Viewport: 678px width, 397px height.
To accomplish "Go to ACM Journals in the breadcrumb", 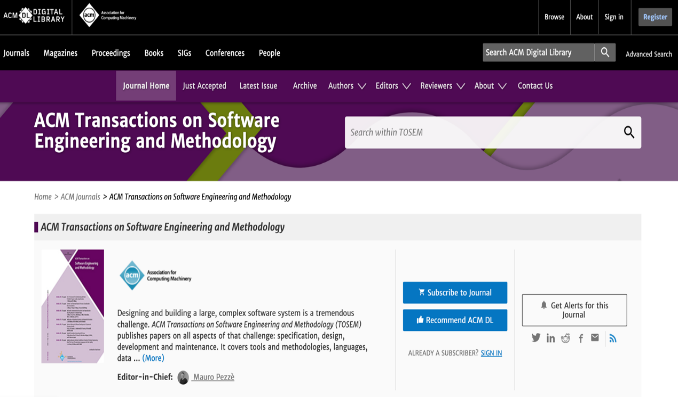I will 80,197.
